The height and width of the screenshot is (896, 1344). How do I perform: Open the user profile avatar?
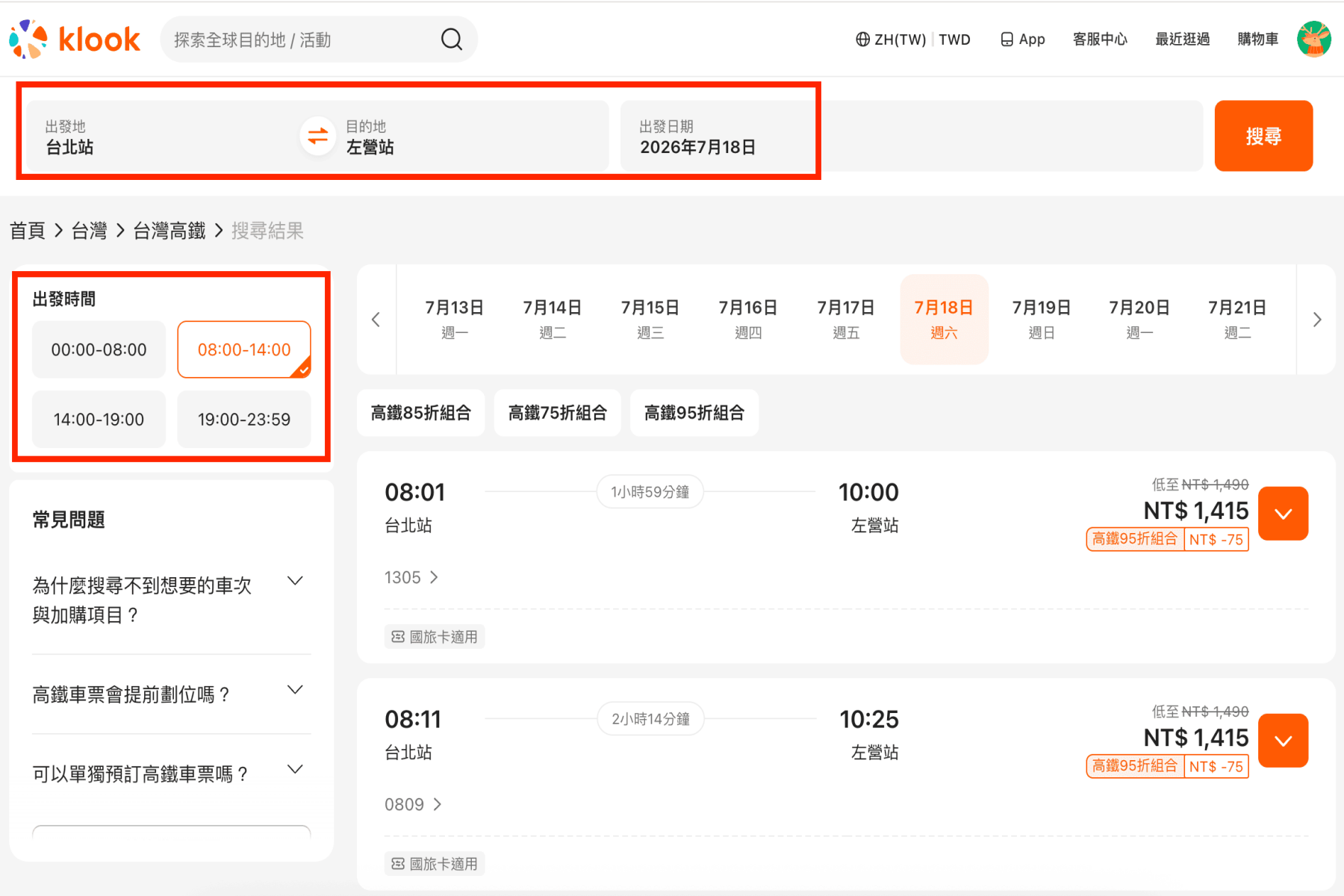point(1314,39)
